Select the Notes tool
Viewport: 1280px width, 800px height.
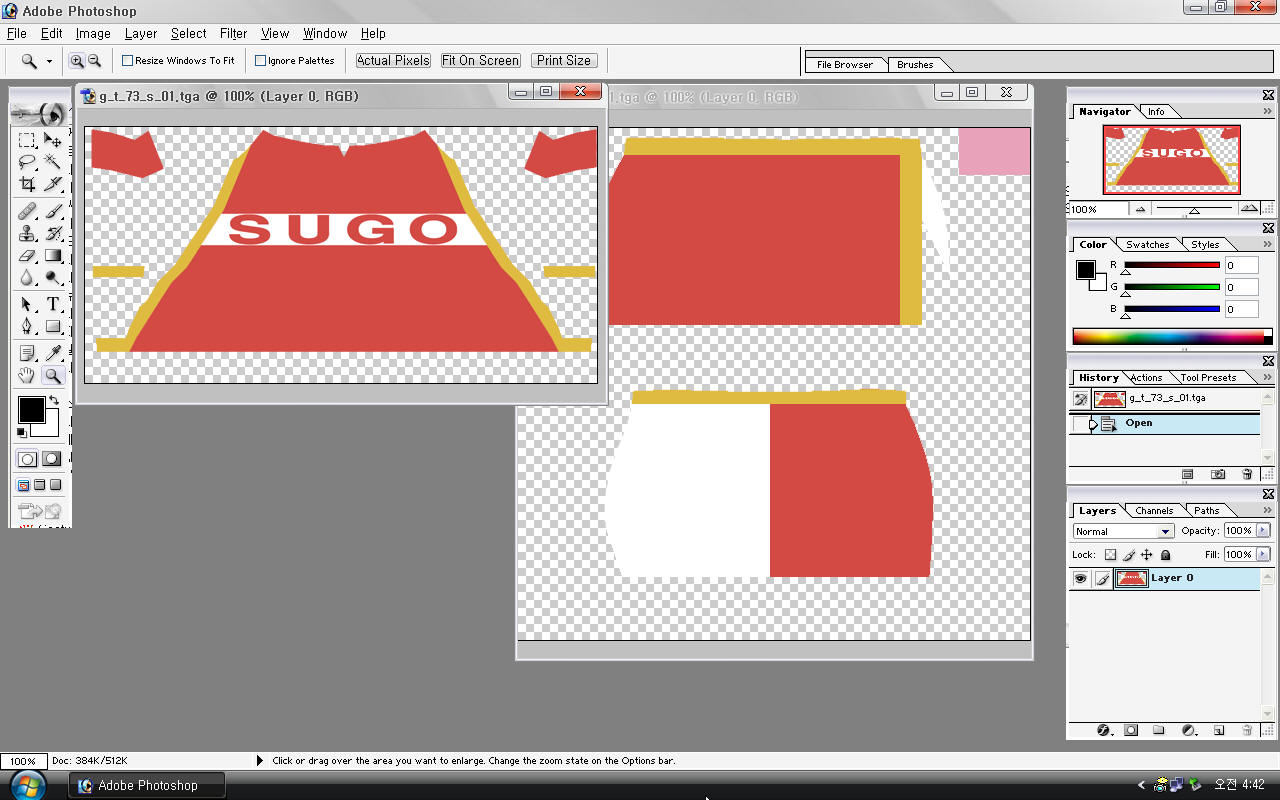pyautogui.click(x=28, y=353)
